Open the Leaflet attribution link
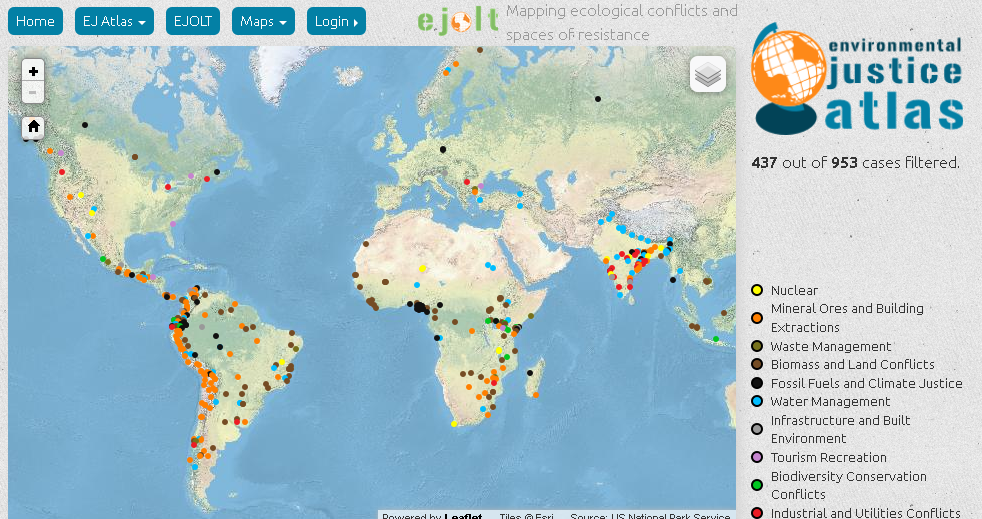This screenshot has height=519, width=982. [463, 516]
